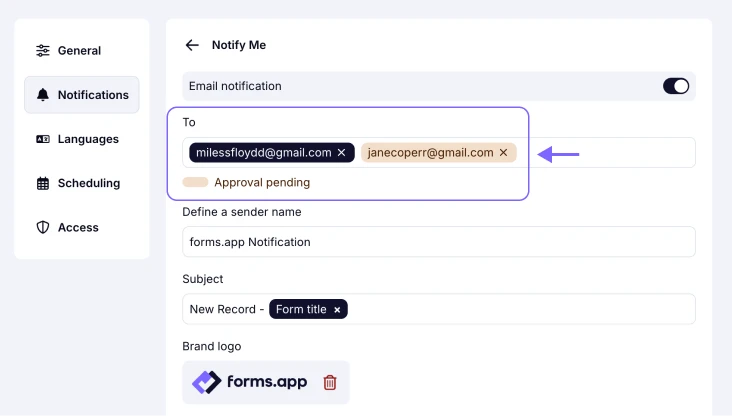Click the Subject input field
This screenshot has height=416, width=732.
coord(520,309)
